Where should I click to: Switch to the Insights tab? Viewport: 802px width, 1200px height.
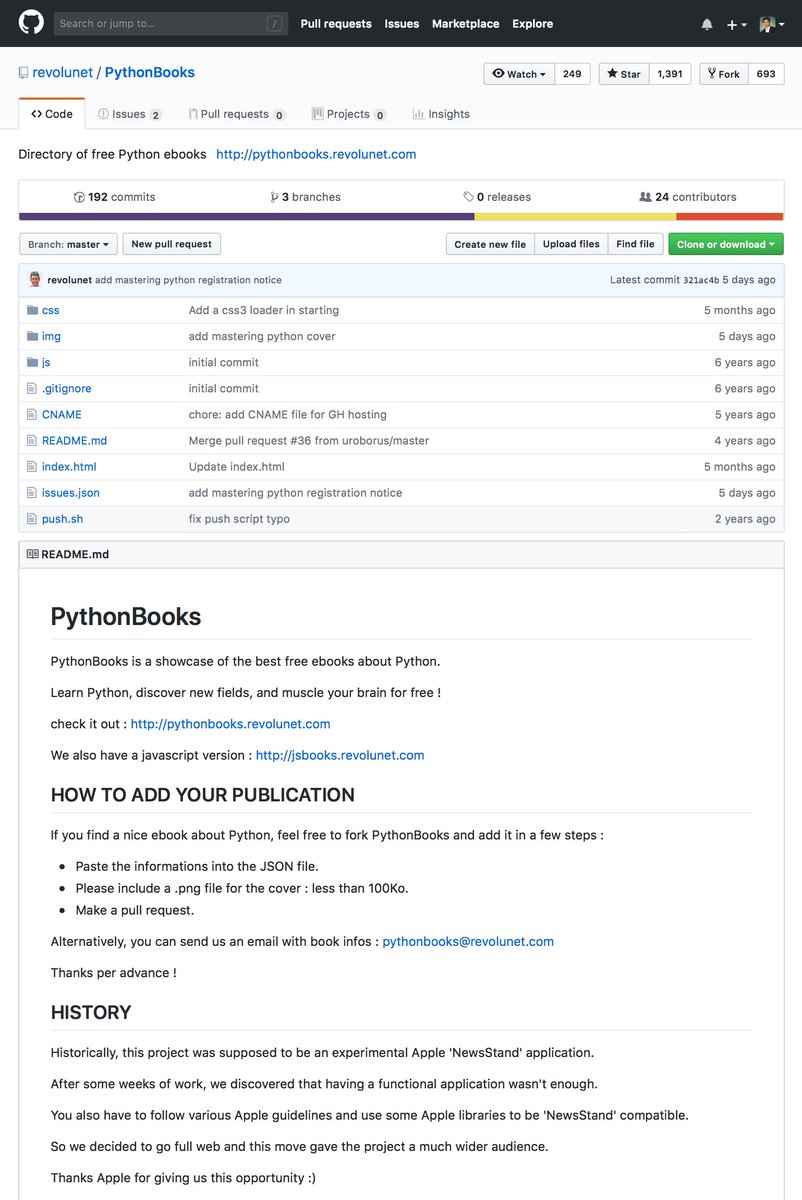(441, 114)
